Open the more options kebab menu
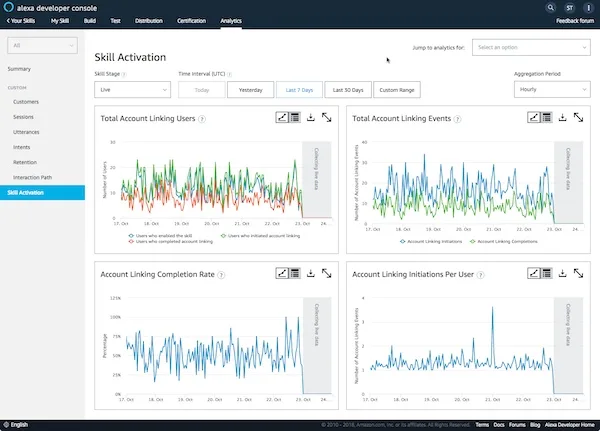 [589, 8]
